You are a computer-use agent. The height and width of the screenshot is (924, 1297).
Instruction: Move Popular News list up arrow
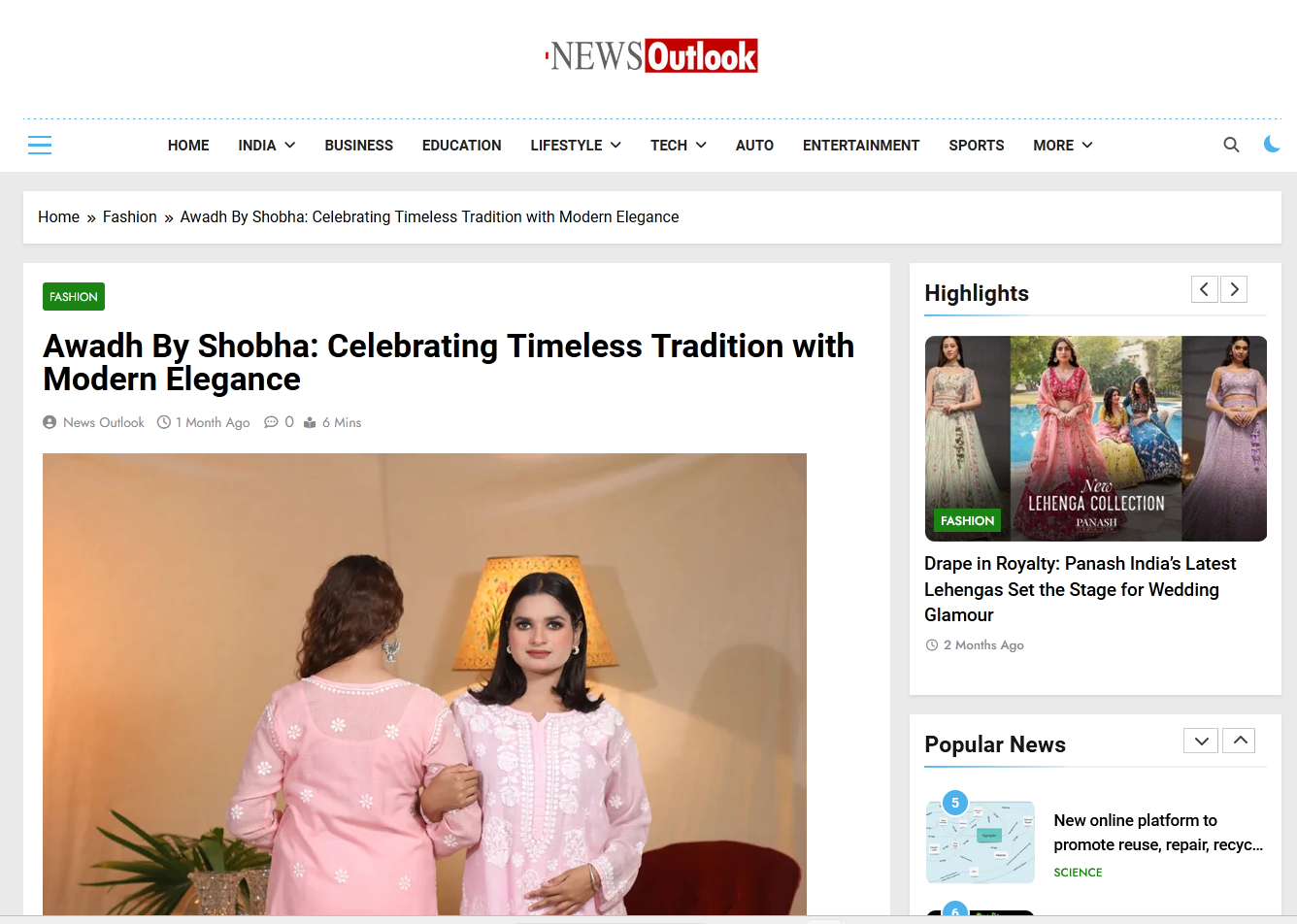(1240, 741)
